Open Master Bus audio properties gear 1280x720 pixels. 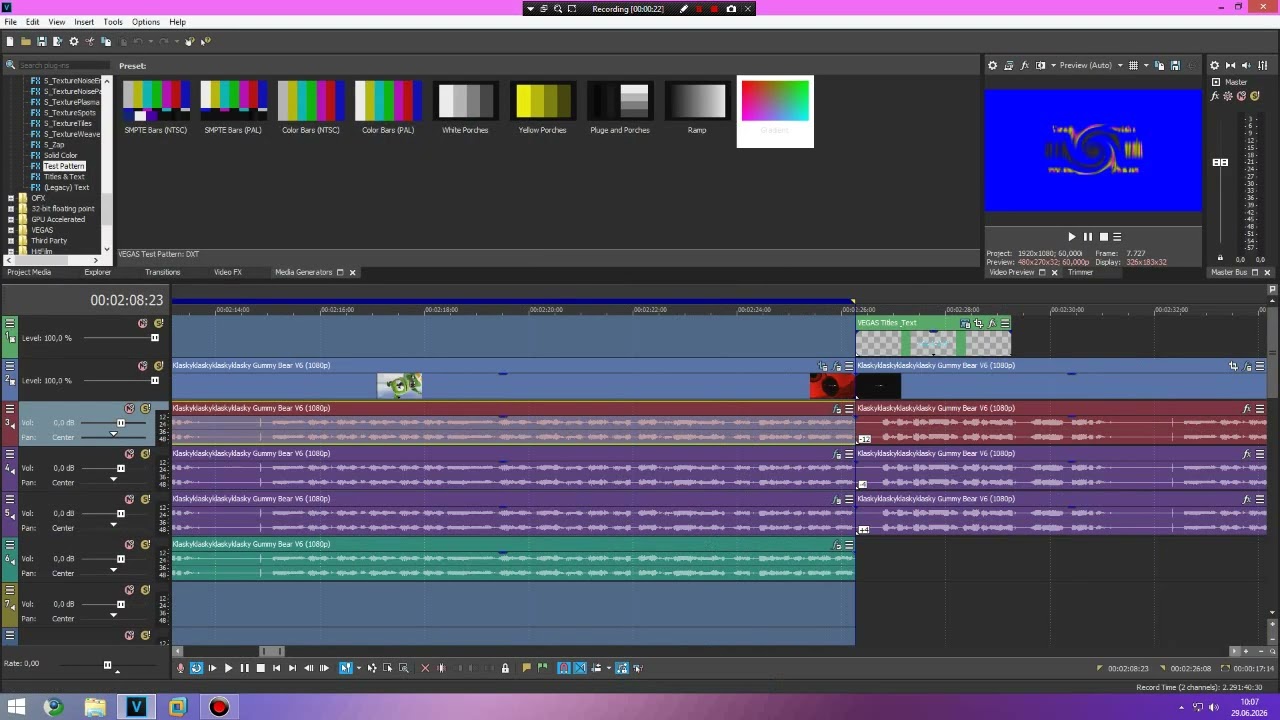coord(1215,65)
